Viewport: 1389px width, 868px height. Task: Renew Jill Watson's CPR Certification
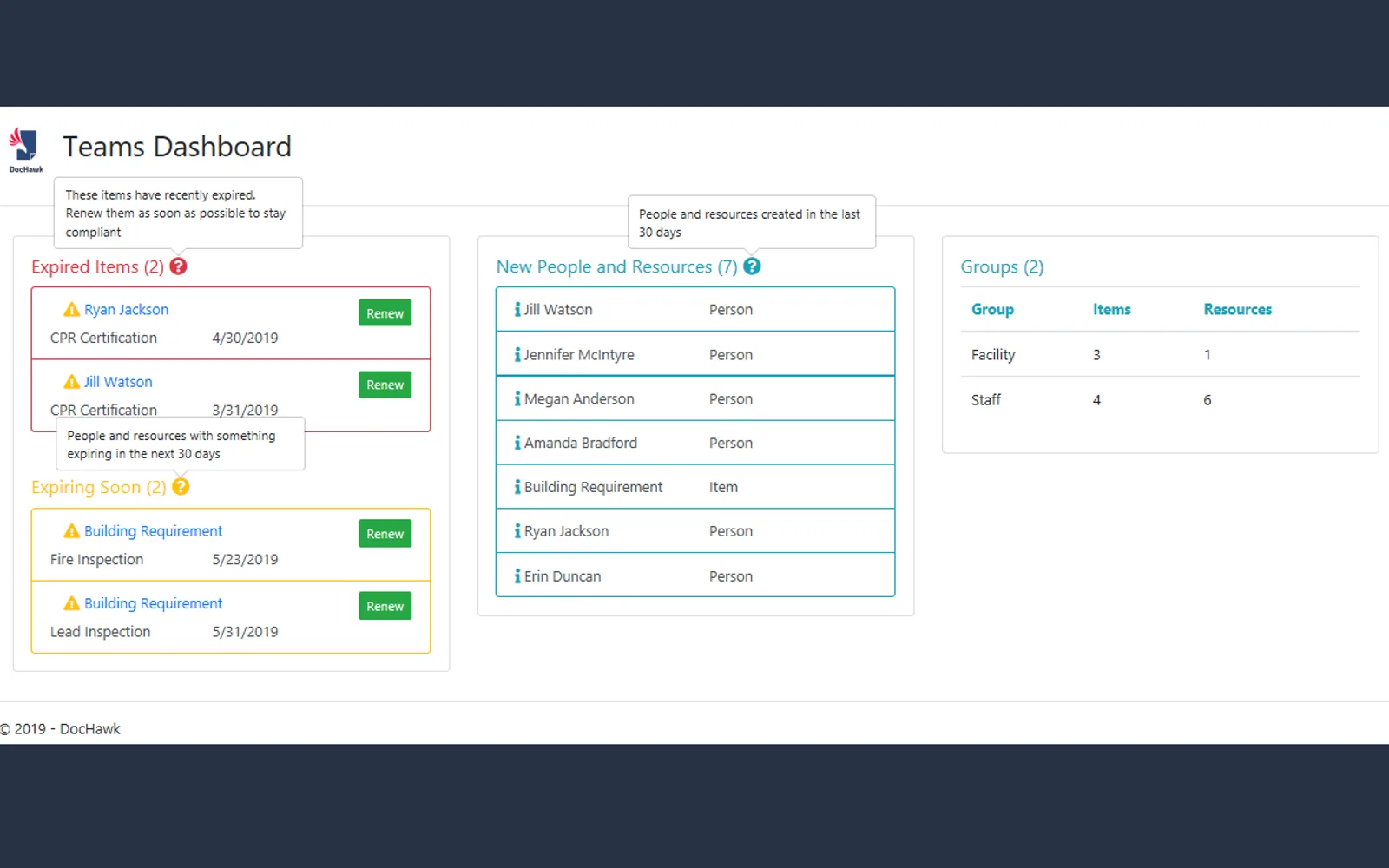point(385,385)
